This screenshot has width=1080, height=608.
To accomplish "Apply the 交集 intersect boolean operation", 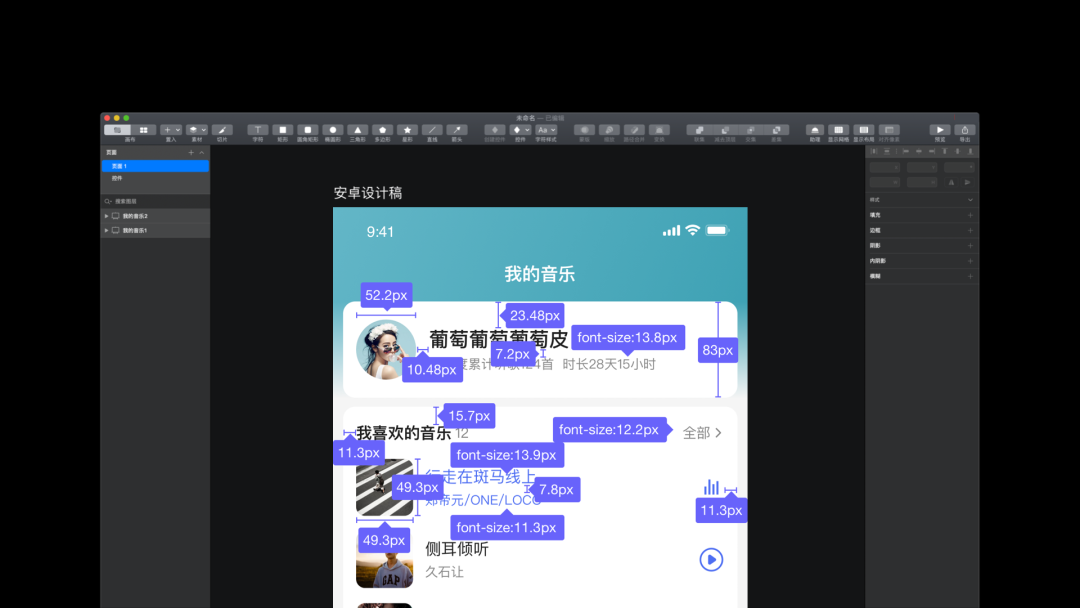I will point(751,129).
